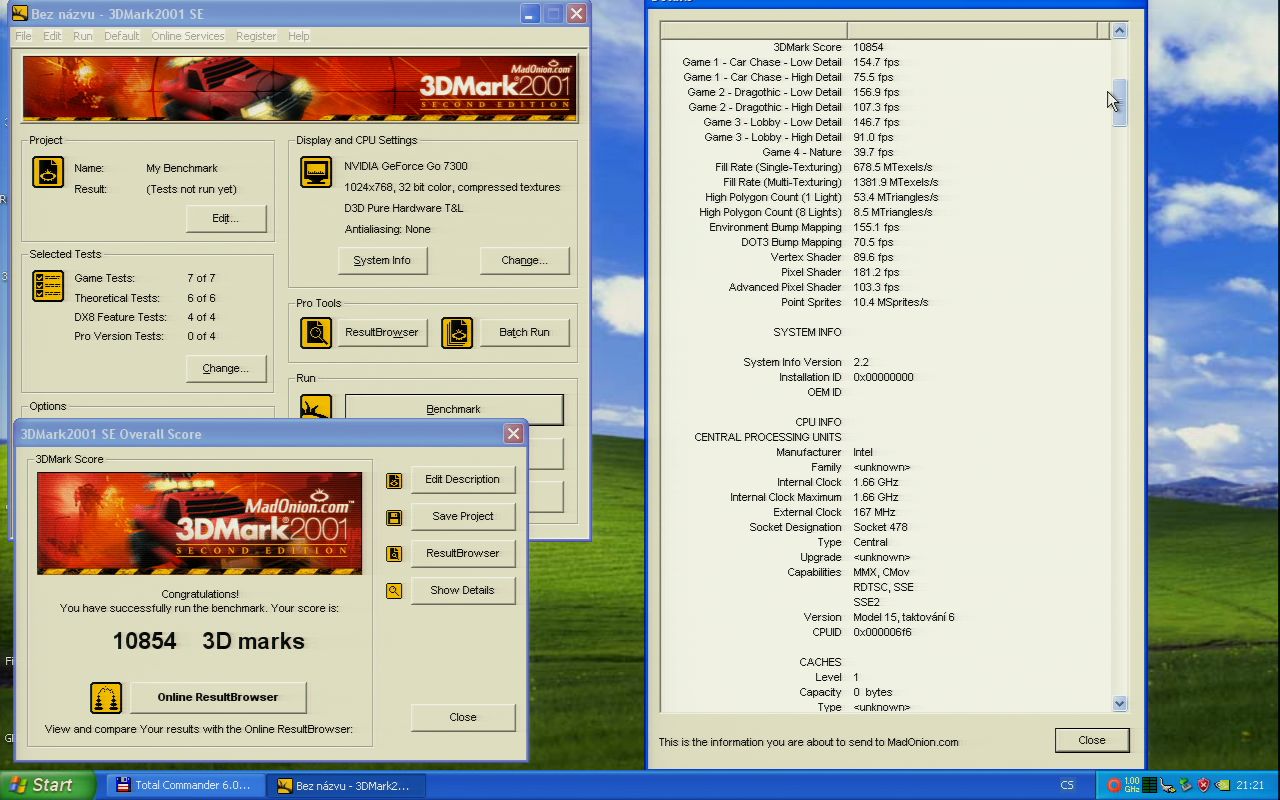Viewport: 1280px width, 800px height.
Task: Click the 3DMark2001 taskbar button
Action: (x=345, y=785)
